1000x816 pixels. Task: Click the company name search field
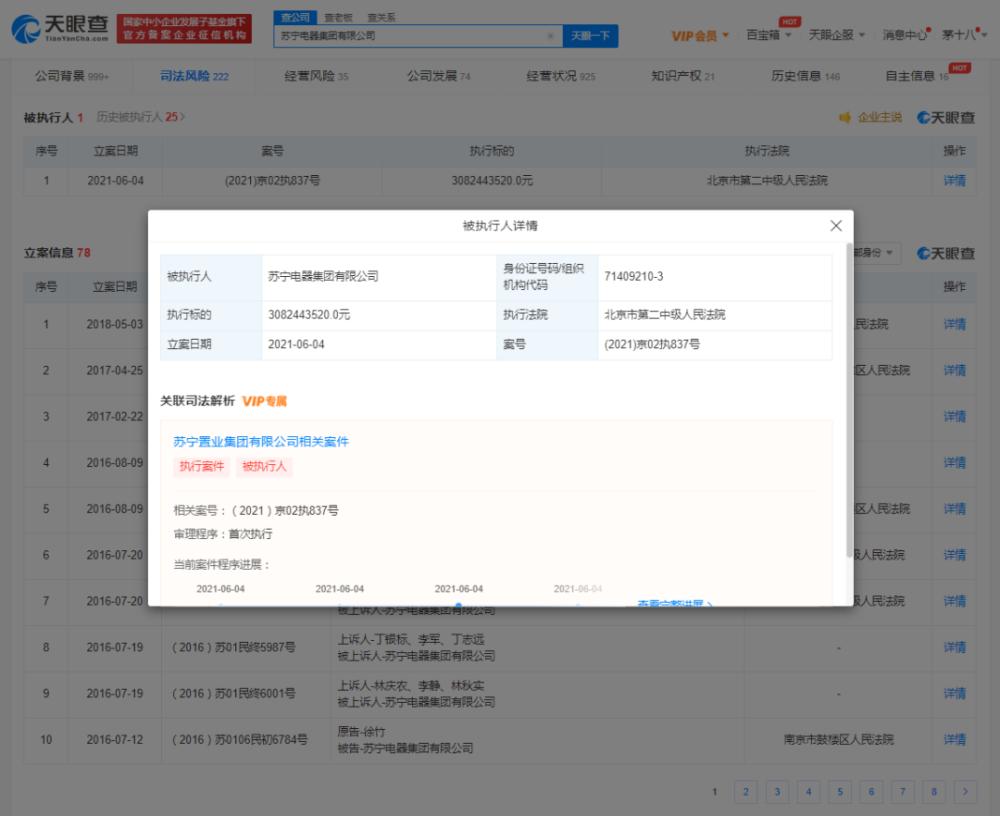click(410, 36)
